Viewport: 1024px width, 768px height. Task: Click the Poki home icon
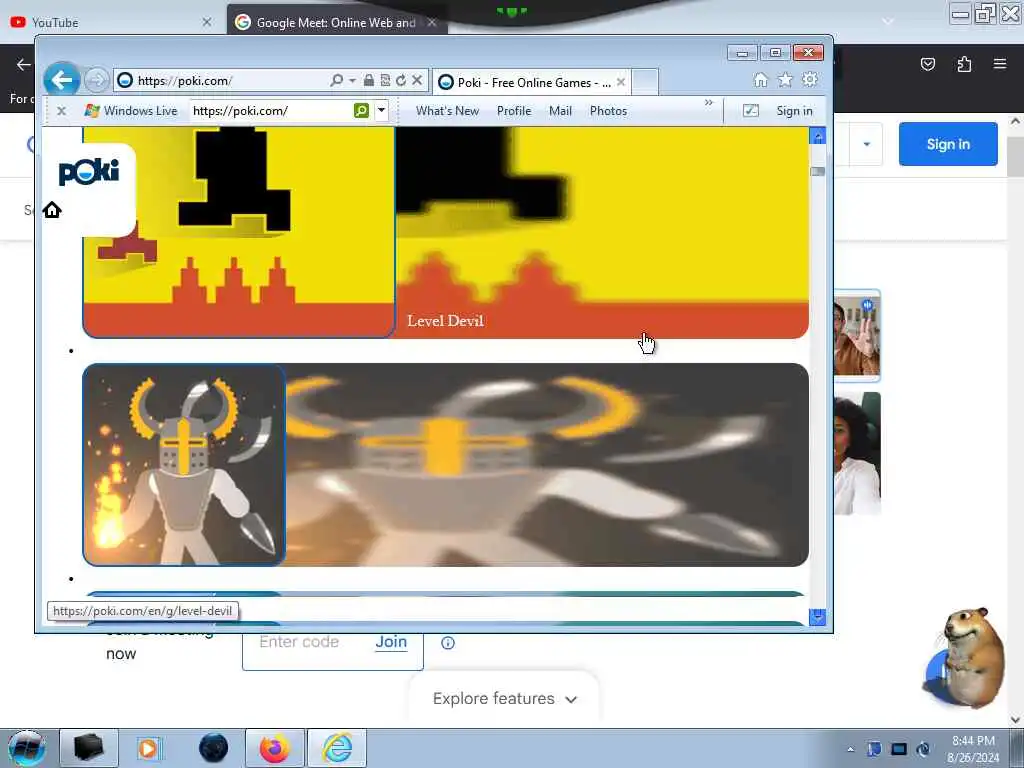[52, 210]
